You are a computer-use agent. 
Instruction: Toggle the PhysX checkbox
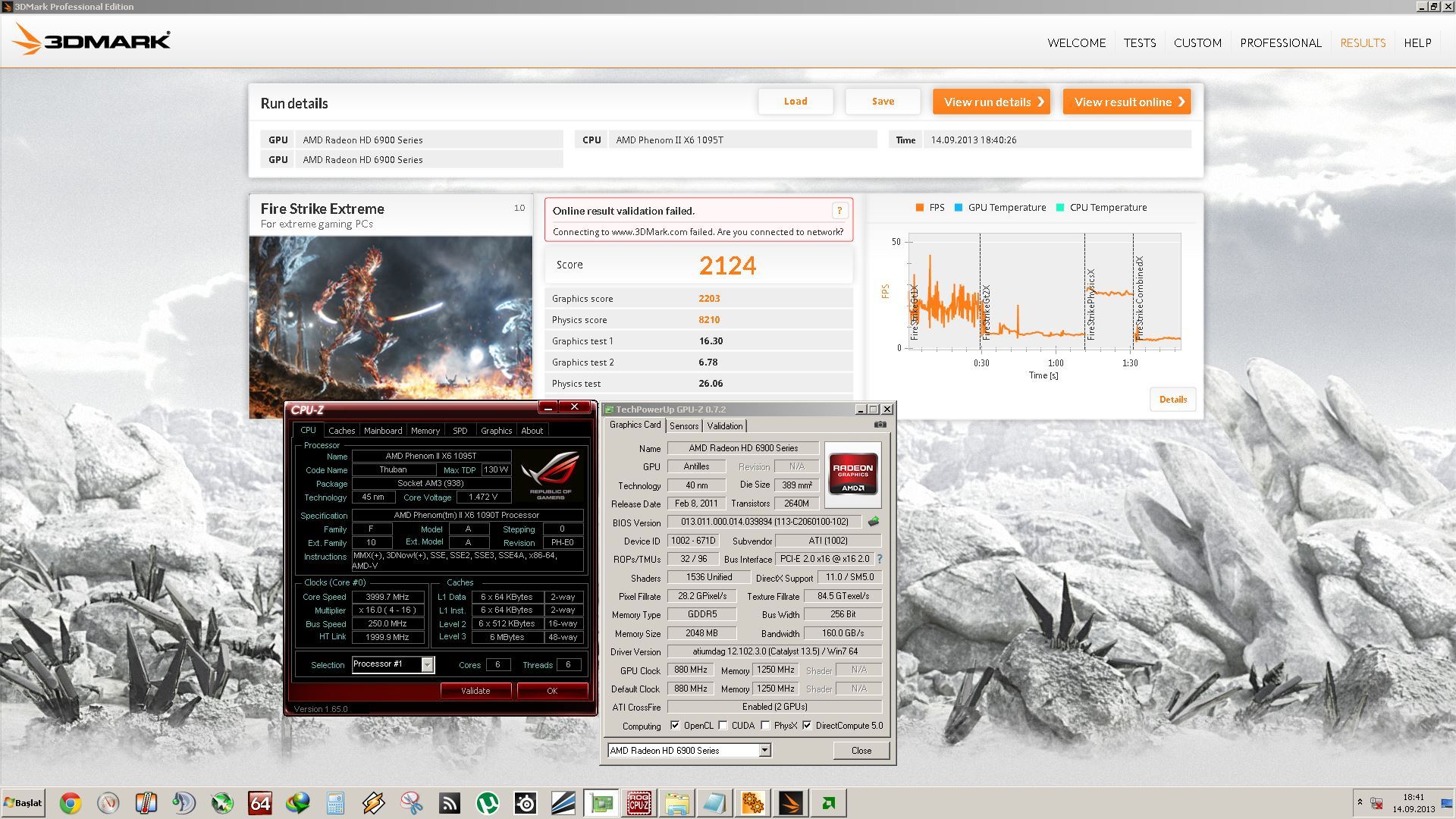(766, 726)
